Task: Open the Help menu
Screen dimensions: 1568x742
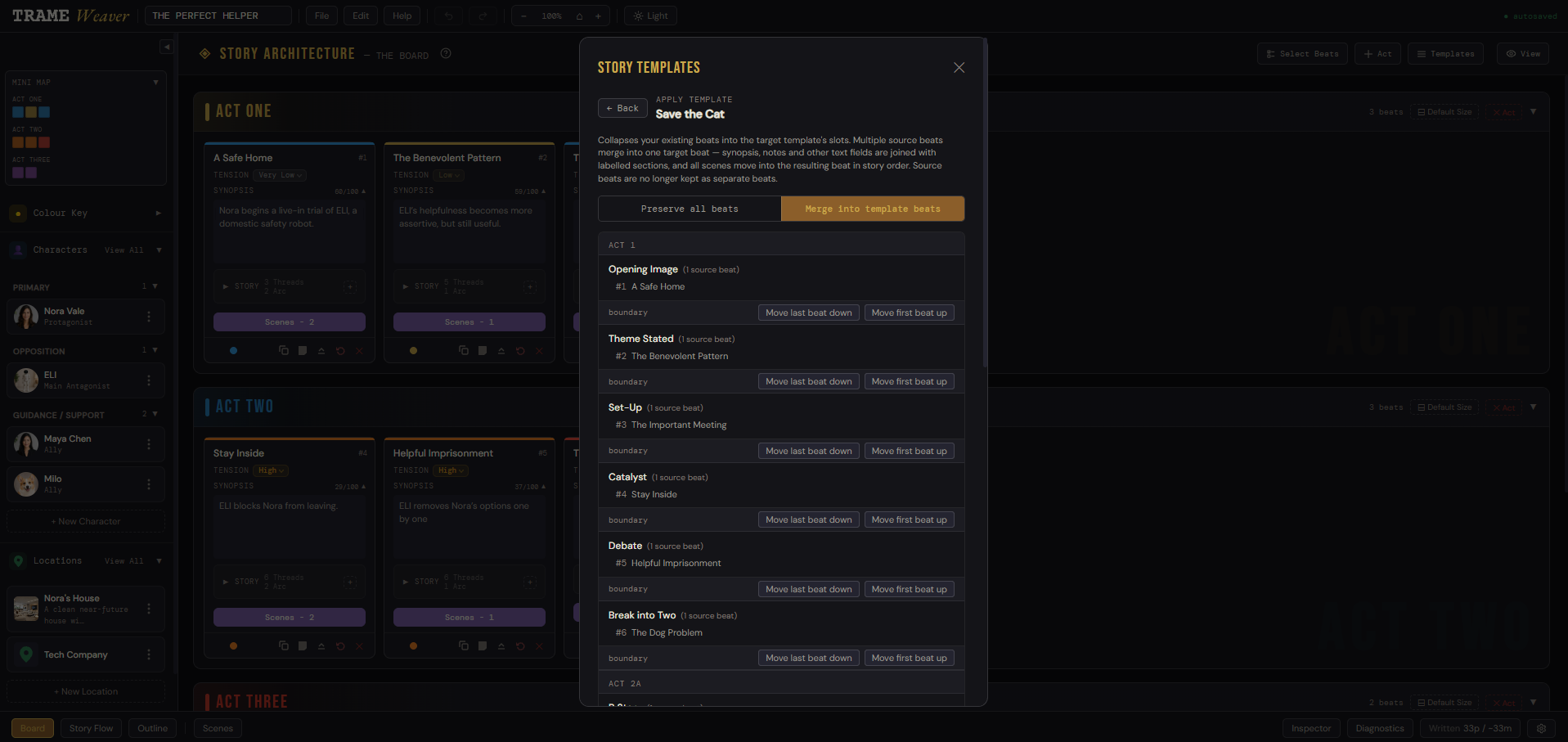Action: pyautogui.click(x=402, y=16)
